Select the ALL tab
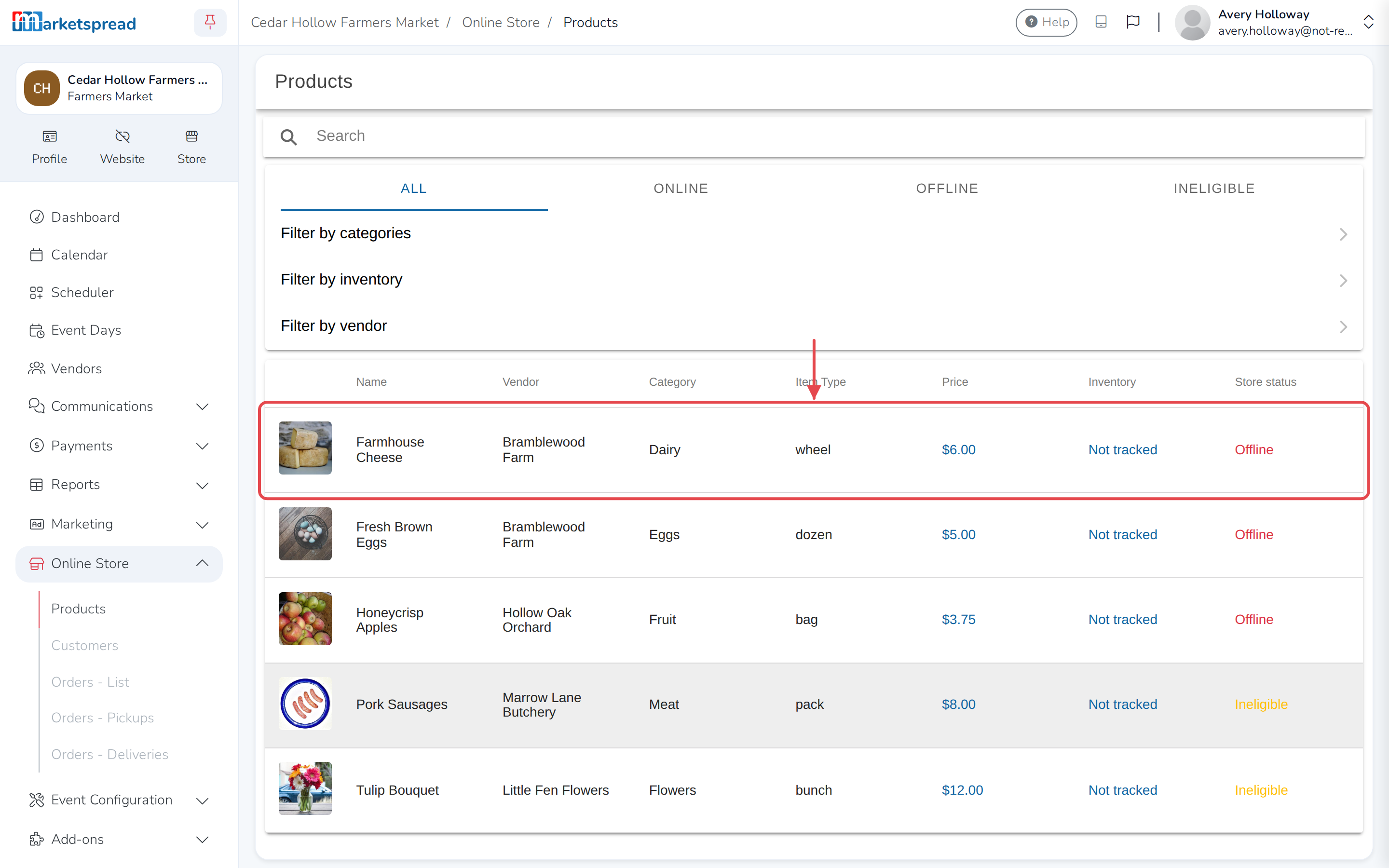The height and width of the screenshot is (868, 1389). [414, 188]
